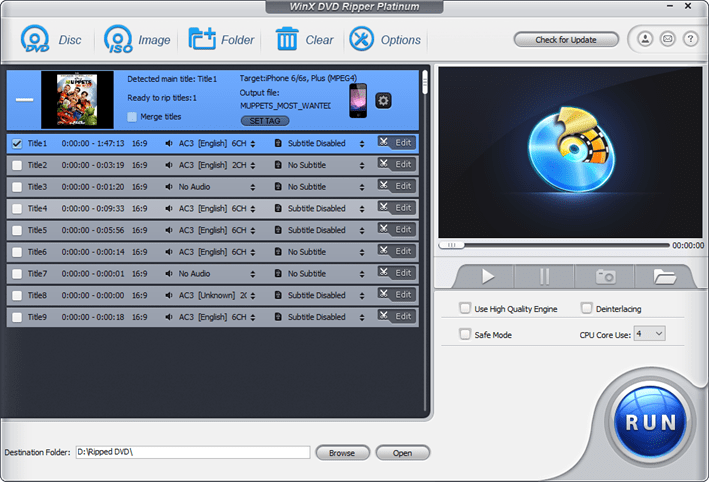709x482 pixels.
Task: Click Edit scissors for Title7
Action: (x=397, y=273)
